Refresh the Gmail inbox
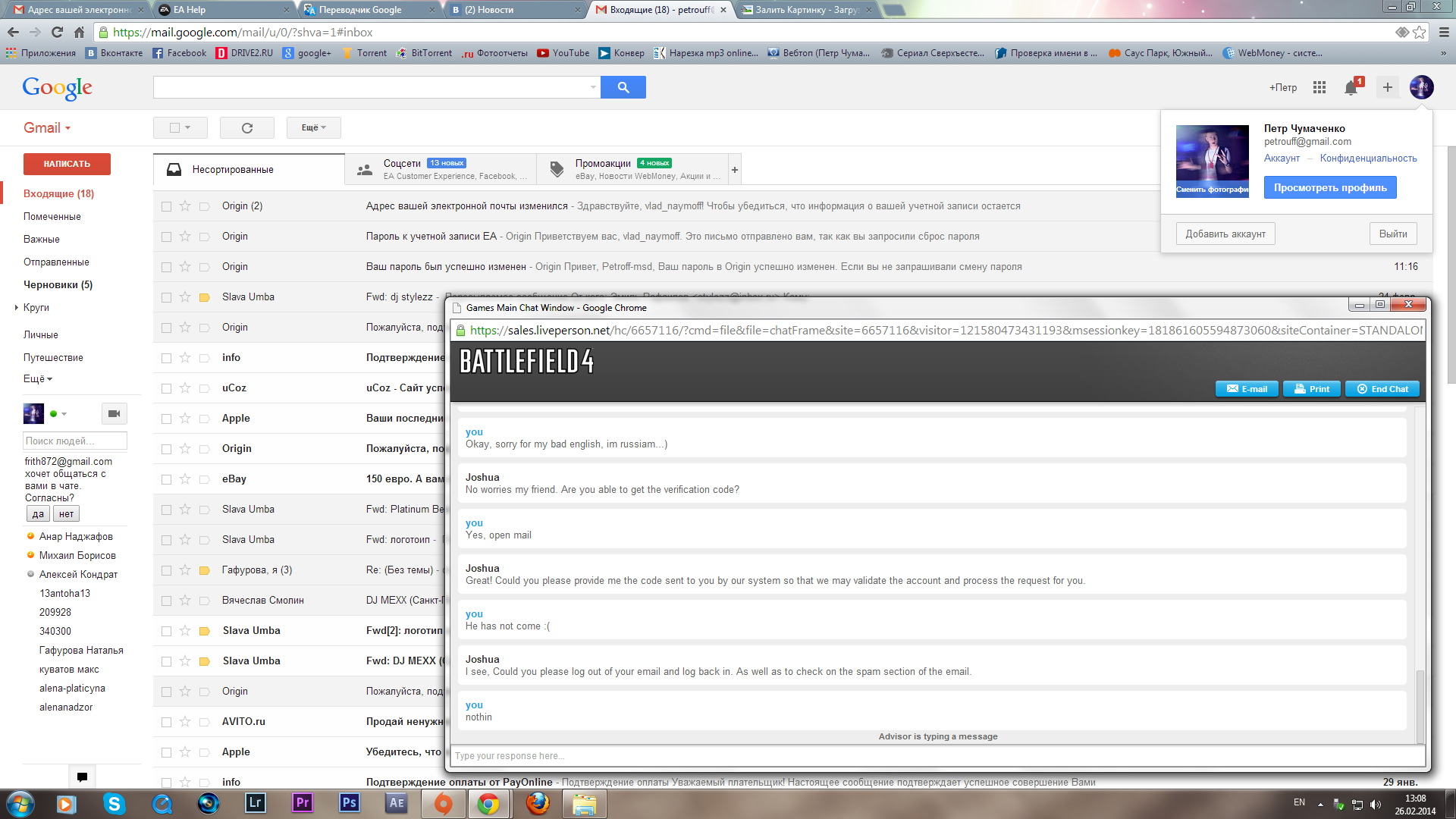The height and width of the screenshot is (819, 1456). (247, 127)
